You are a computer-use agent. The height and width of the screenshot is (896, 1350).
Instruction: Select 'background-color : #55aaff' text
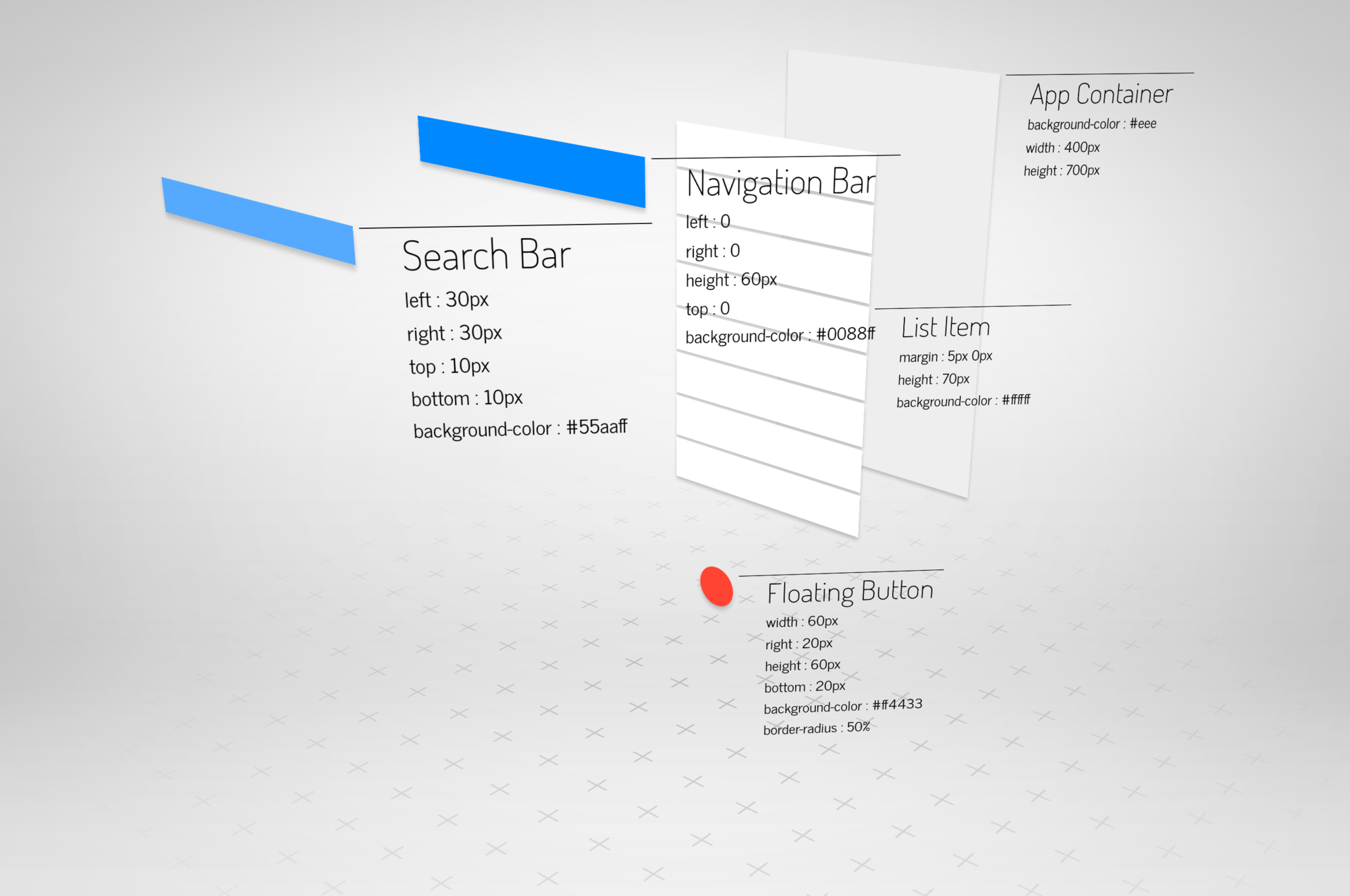[520, 428]
